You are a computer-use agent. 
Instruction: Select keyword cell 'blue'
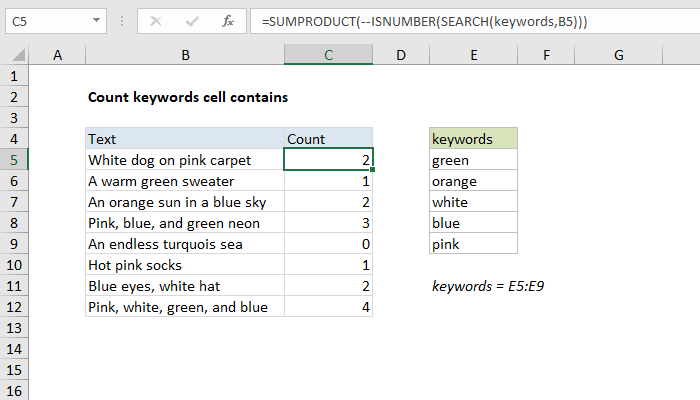[473, 223]
